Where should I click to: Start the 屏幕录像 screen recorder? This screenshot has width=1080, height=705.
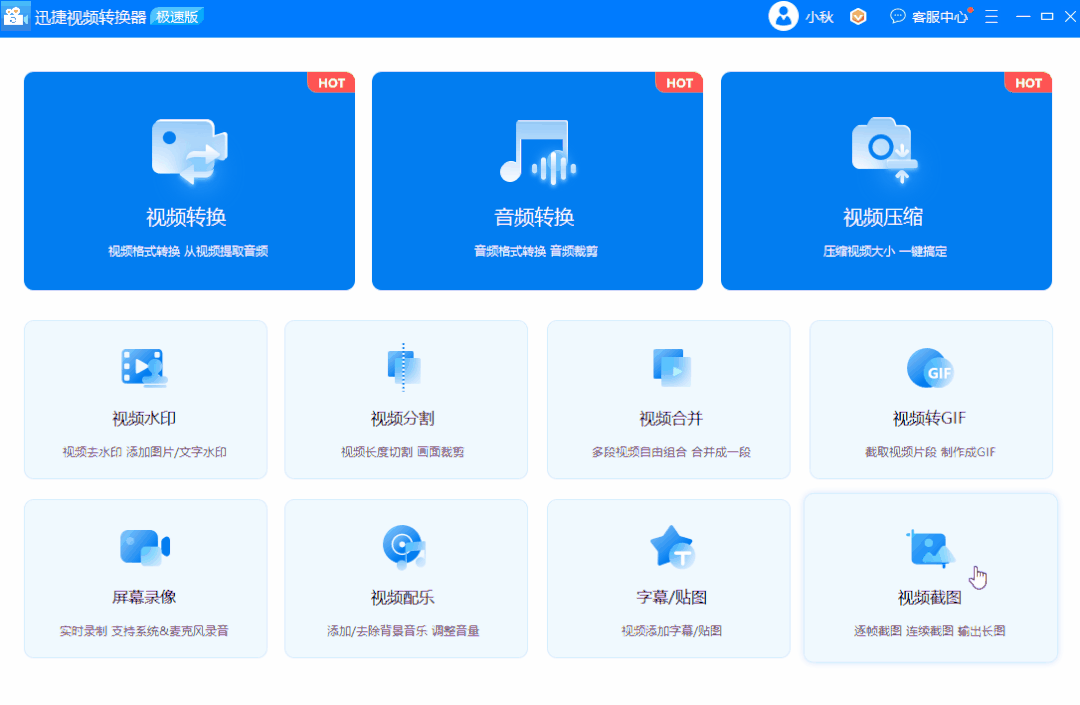144,578
